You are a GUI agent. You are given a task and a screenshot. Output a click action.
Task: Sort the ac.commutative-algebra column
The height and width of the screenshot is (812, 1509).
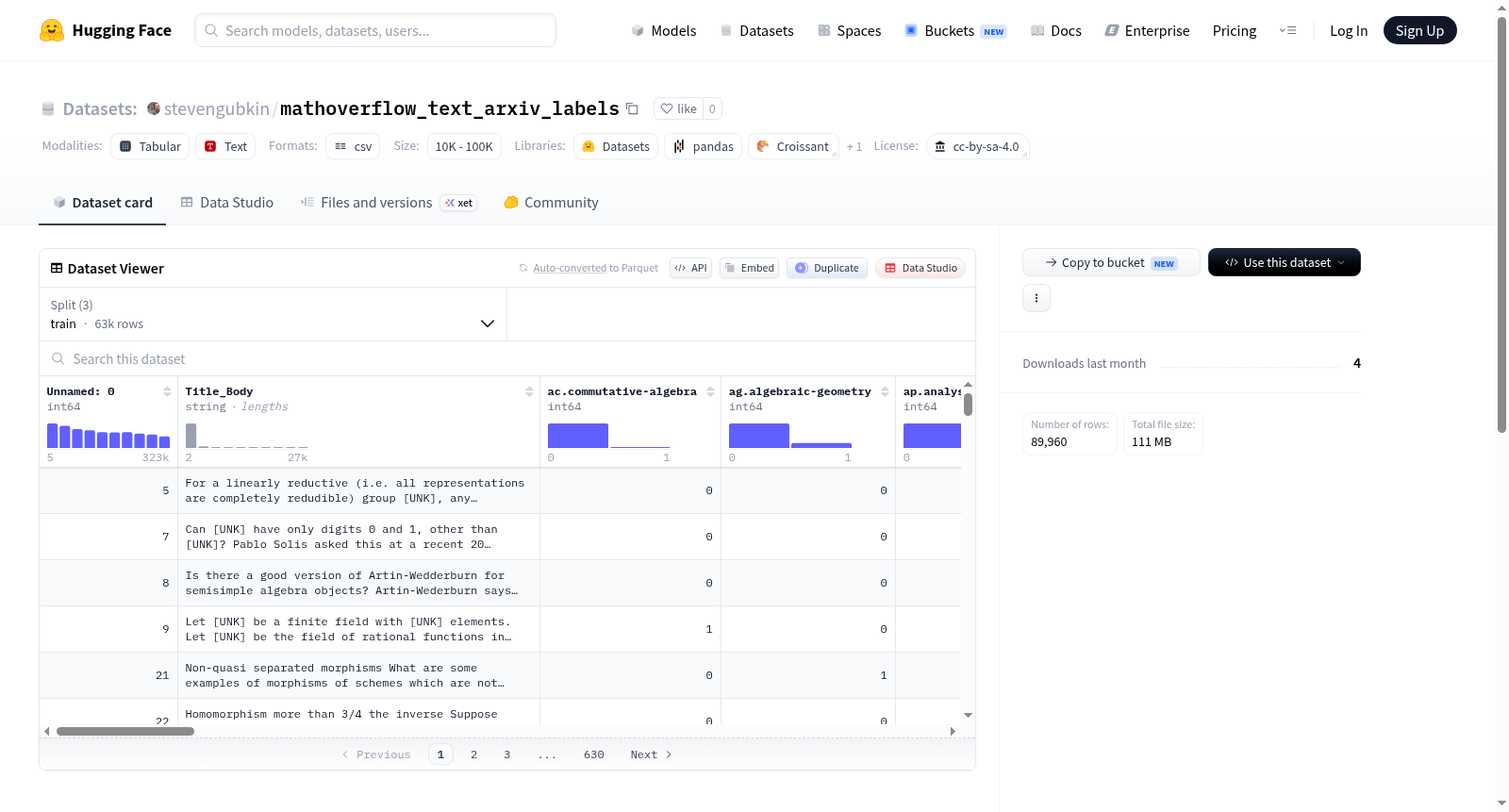click(710, 391)
